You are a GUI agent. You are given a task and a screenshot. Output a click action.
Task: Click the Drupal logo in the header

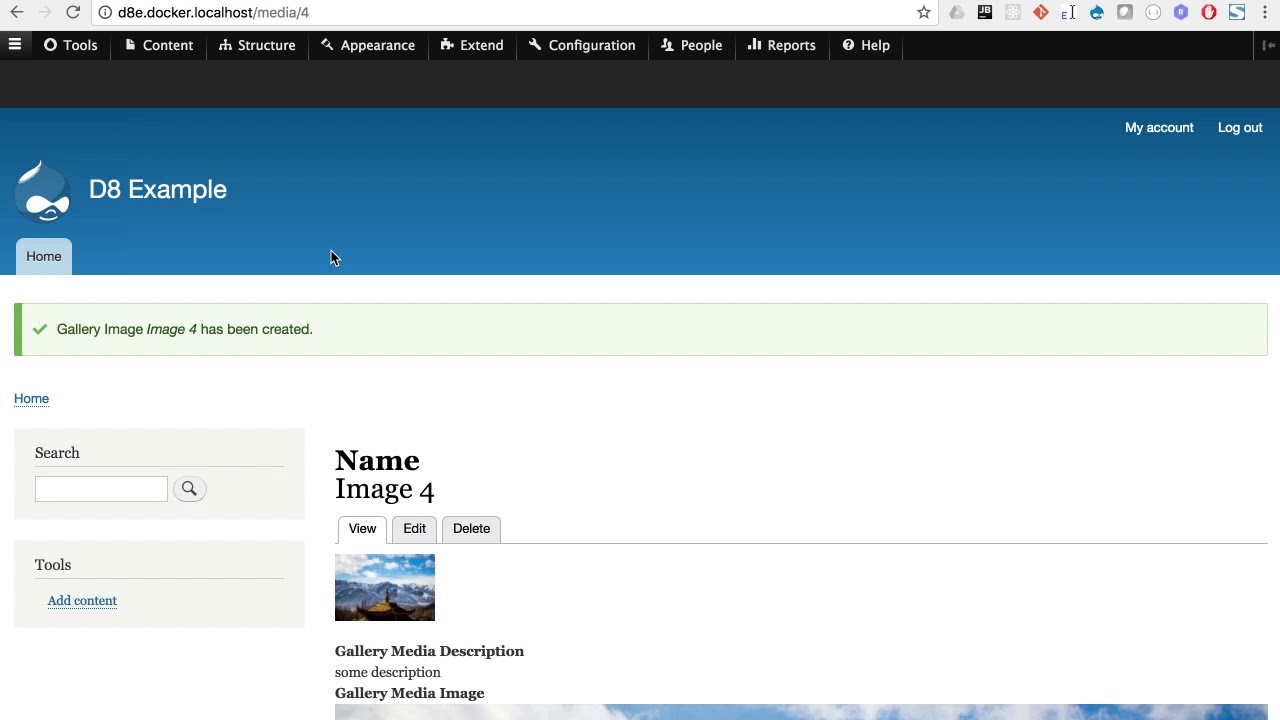coord(42,190)
